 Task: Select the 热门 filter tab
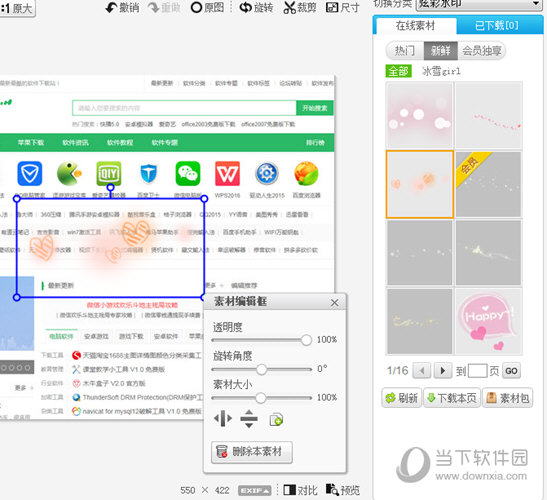click(x=405, y=51)
